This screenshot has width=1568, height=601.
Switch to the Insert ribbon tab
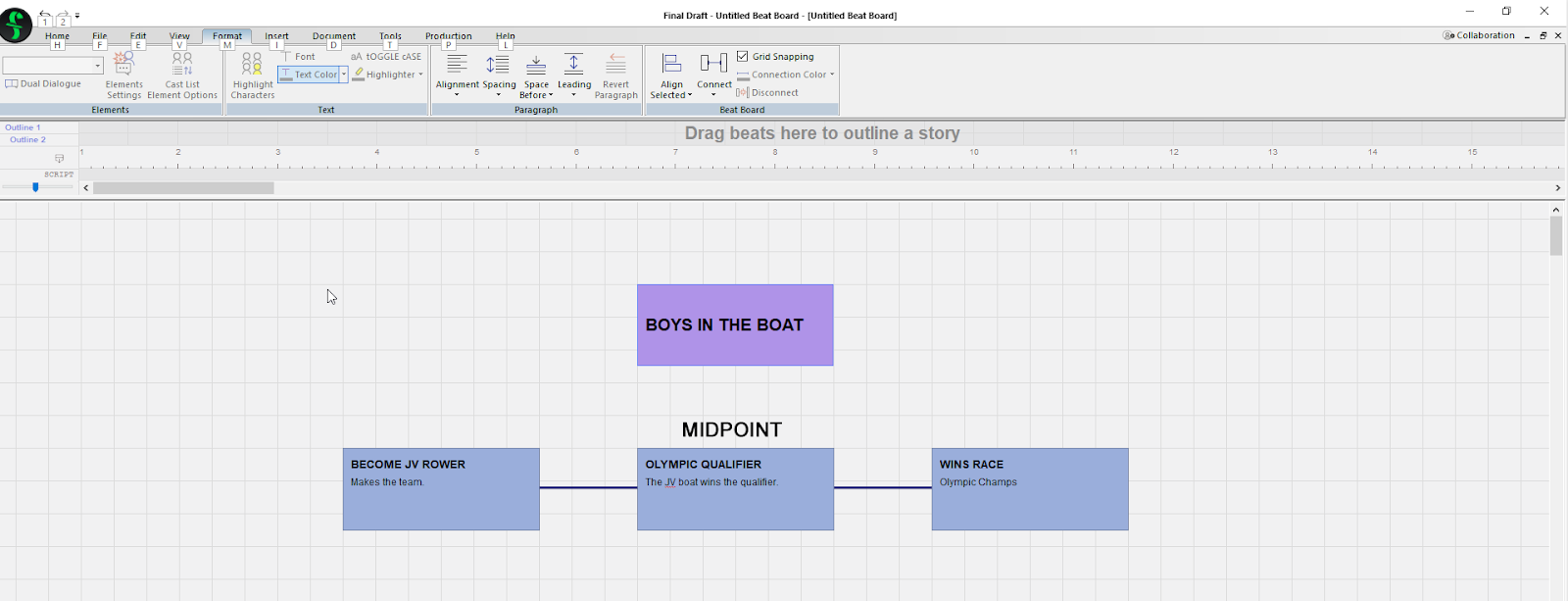pyautogui.click(x=276, y=36)
